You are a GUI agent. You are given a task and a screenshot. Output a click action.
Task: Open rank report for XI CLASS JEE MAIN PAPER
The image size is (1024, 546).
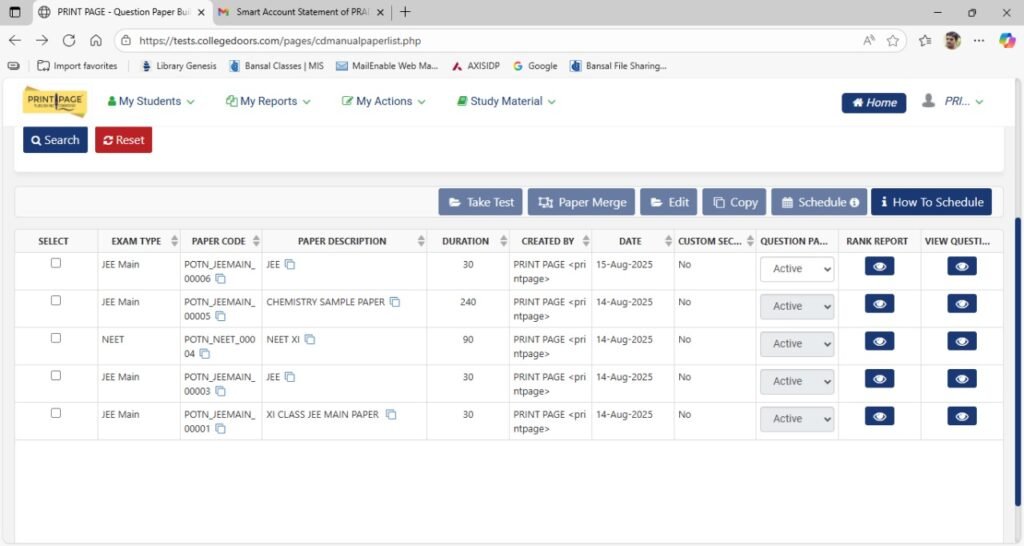click(x=879, y=416)
